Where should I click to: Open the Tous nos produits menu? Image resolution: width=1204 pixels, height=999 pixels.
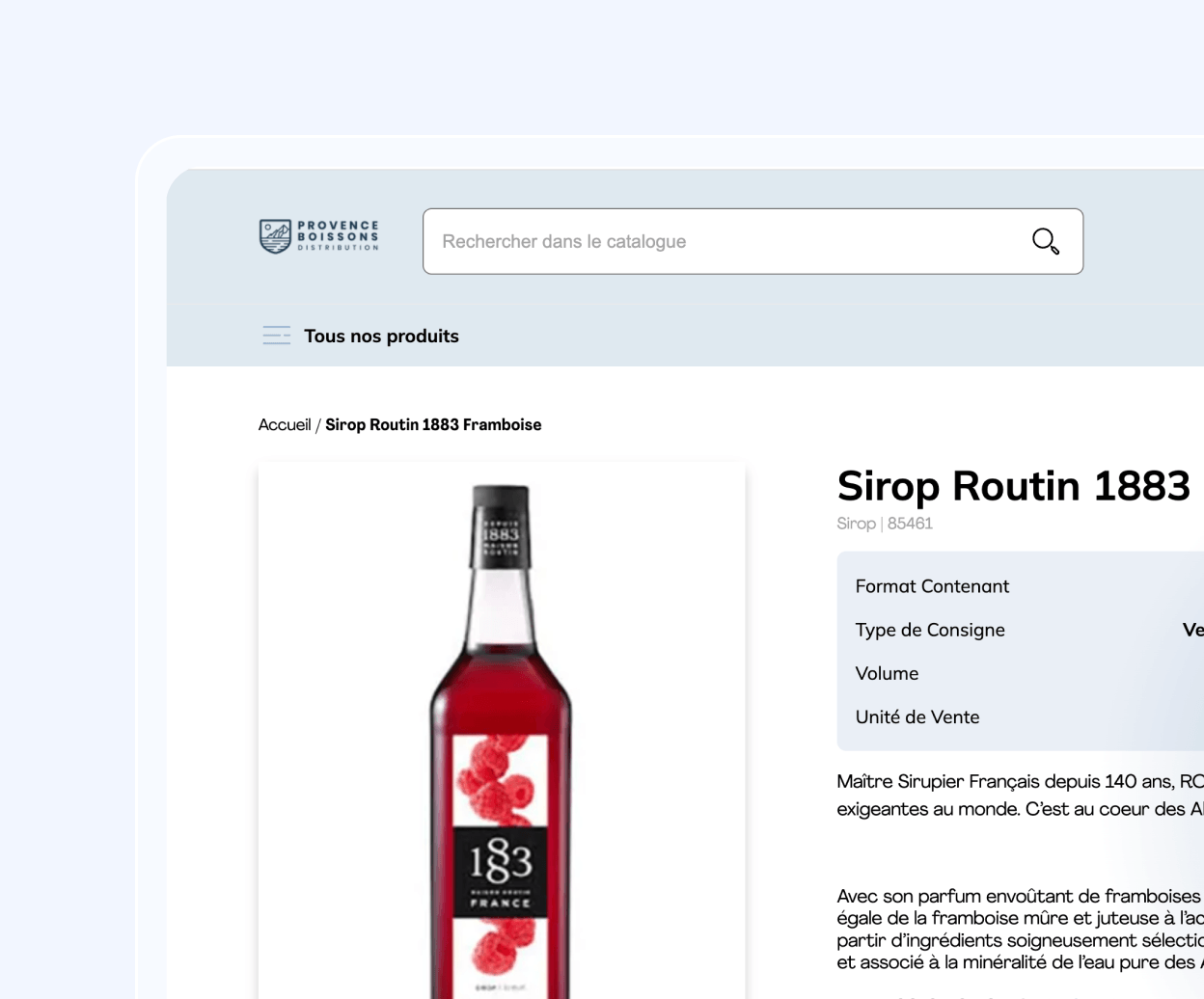coord(381,336)
